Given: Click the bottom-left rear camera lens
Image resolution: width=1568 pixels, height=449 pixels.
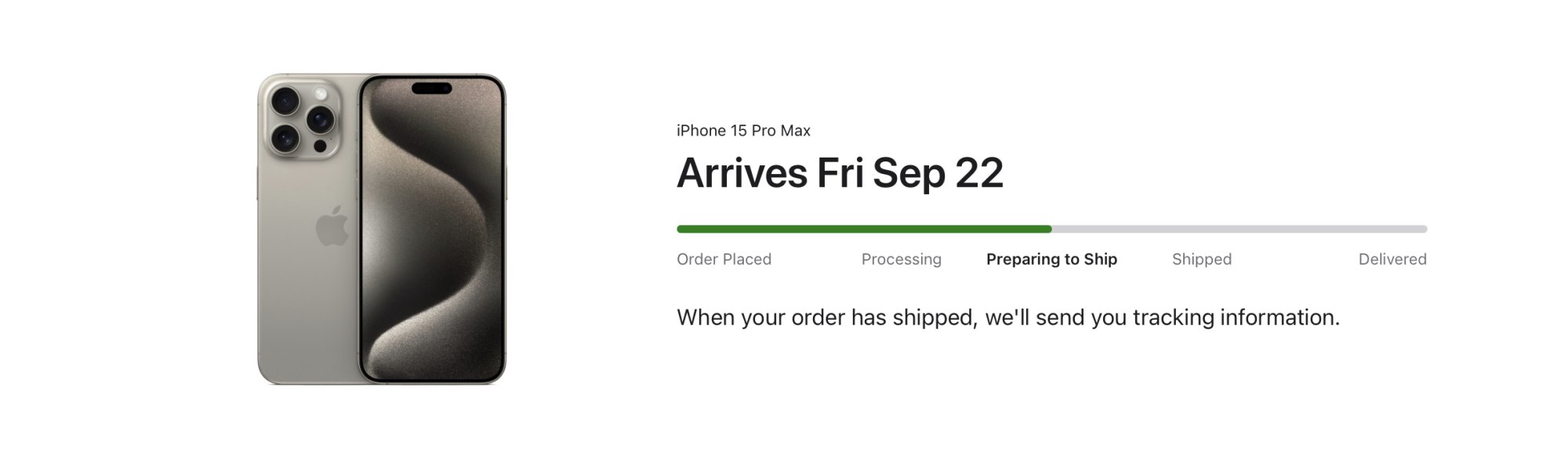Looking at the screenshot, I should coord(285,139).
